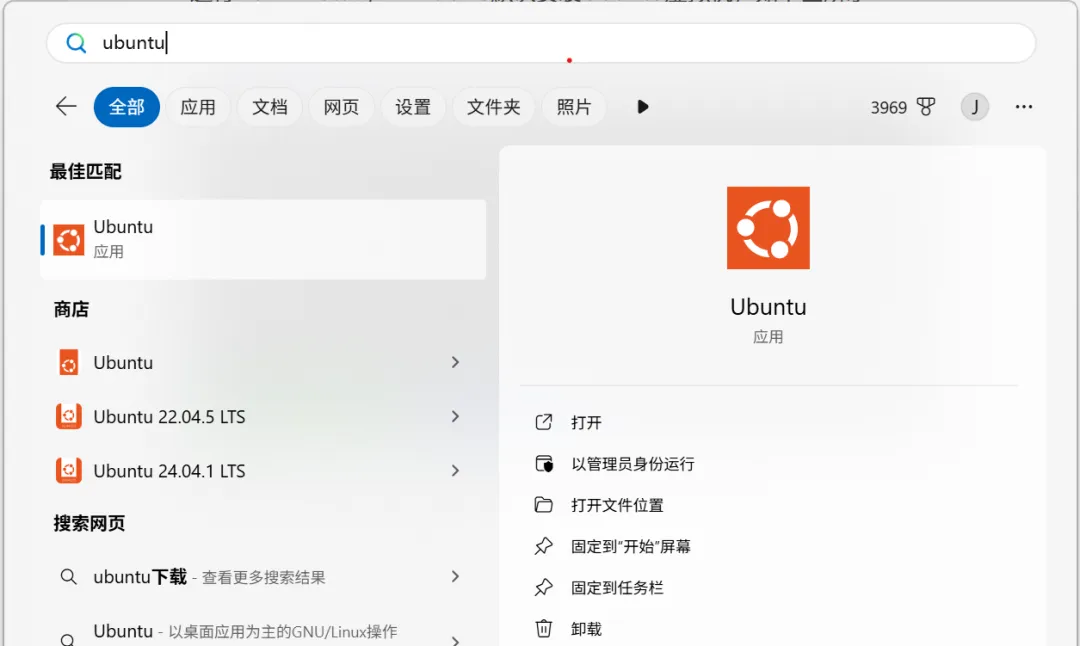Go back using the left arrow button
The width and height of the screenshot is (1080, 646).
click(66, 107)
